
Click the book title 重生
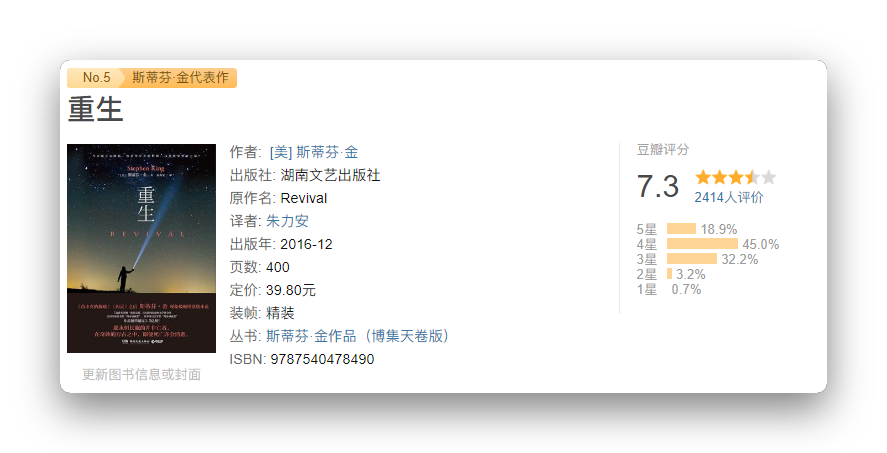click(96, 109)
